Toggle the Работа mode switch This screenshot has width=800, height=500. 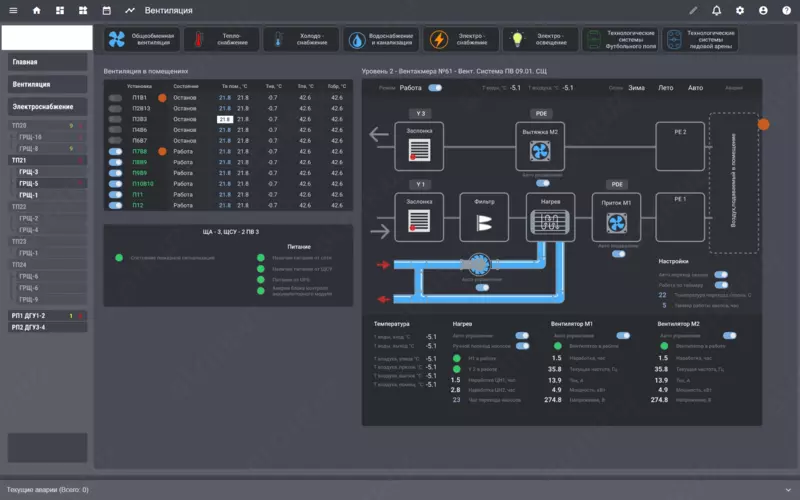[435, 88]
